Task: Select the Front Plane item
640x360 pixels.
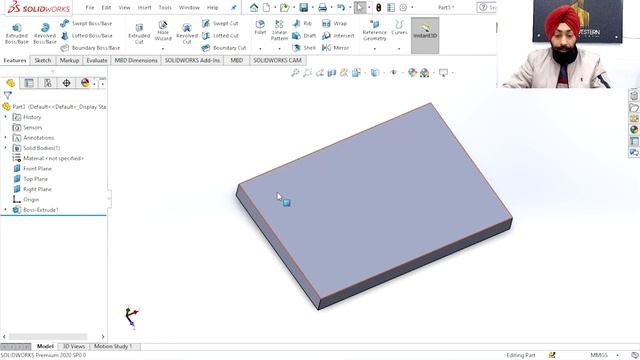Action: 33,169
